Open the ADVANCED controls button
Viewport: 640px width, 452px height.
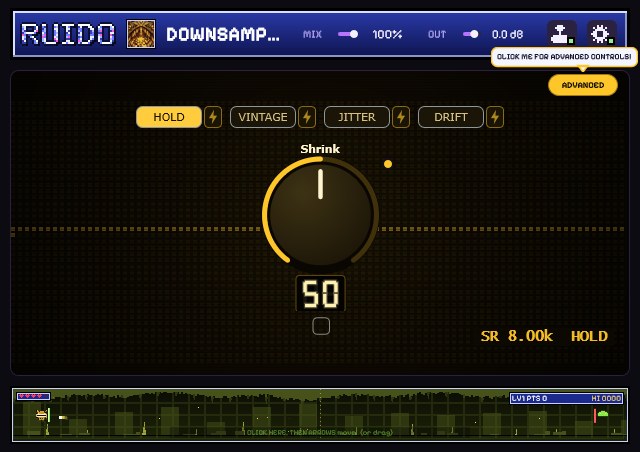583,85
